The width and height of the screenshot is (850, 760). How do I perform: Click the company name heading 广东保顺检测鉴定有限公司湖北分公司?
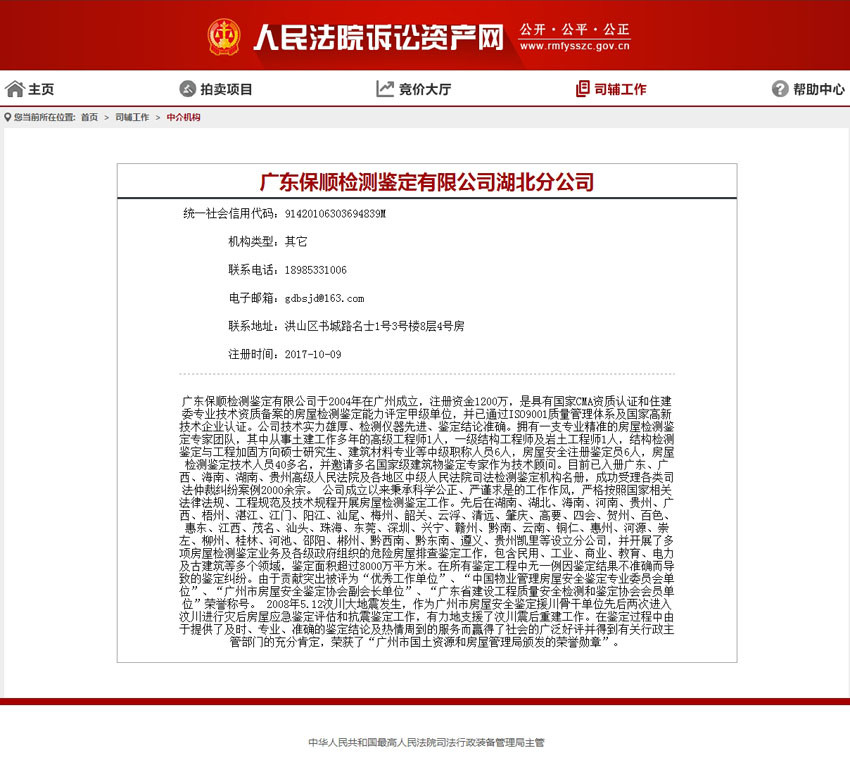point(427,182)
